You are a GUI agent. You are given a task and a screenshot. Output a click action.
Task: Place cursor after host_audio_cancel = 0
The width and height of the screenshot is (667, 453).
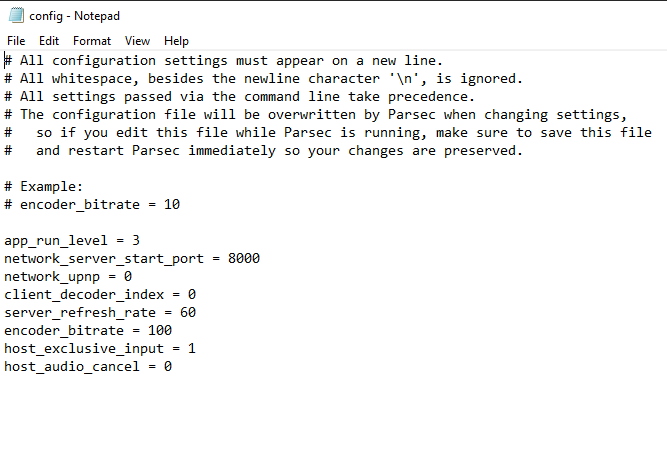tap(173, 367)
